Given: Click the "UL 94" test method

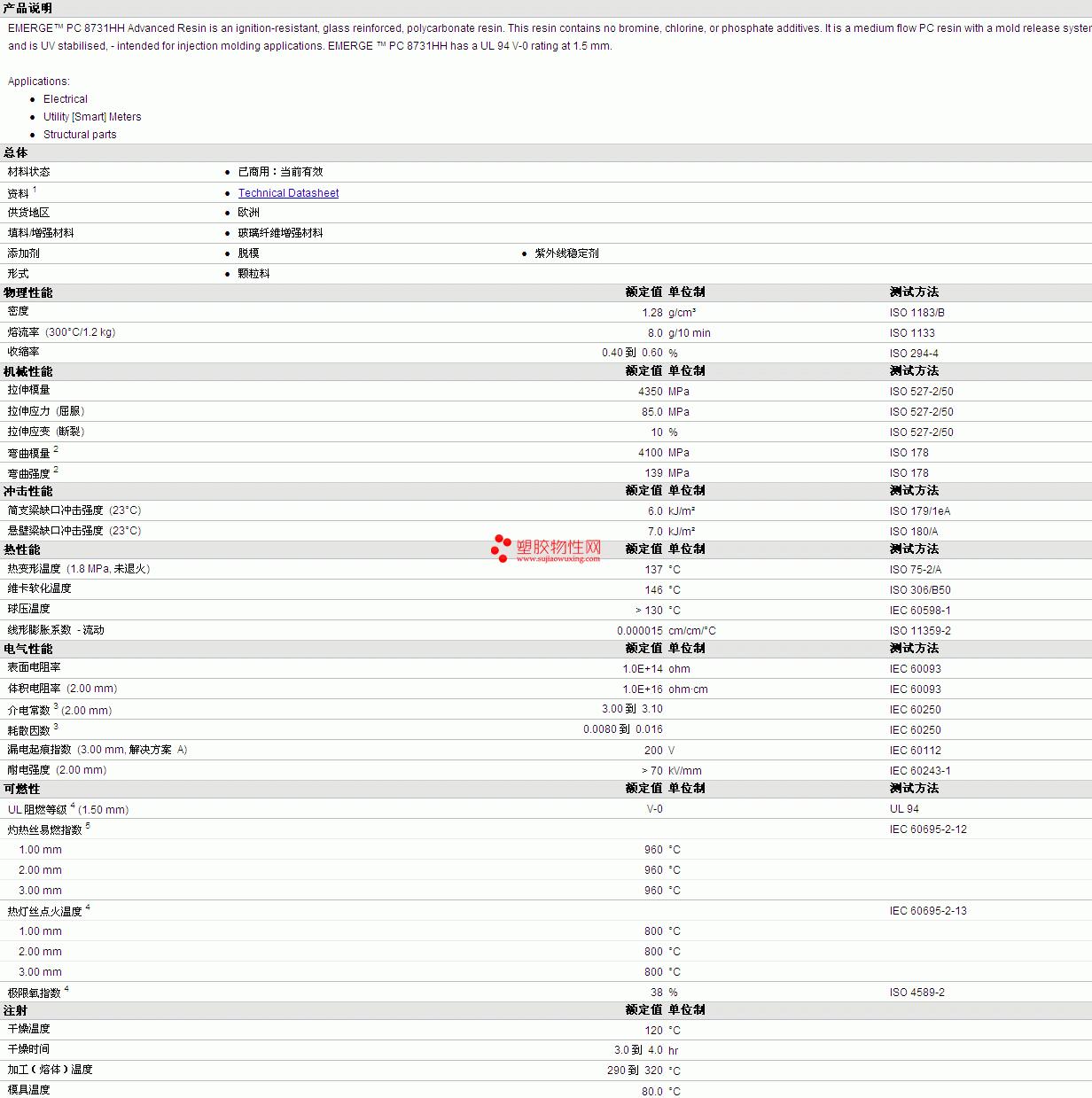Looking at the screenshot, I should click(904, 809).
